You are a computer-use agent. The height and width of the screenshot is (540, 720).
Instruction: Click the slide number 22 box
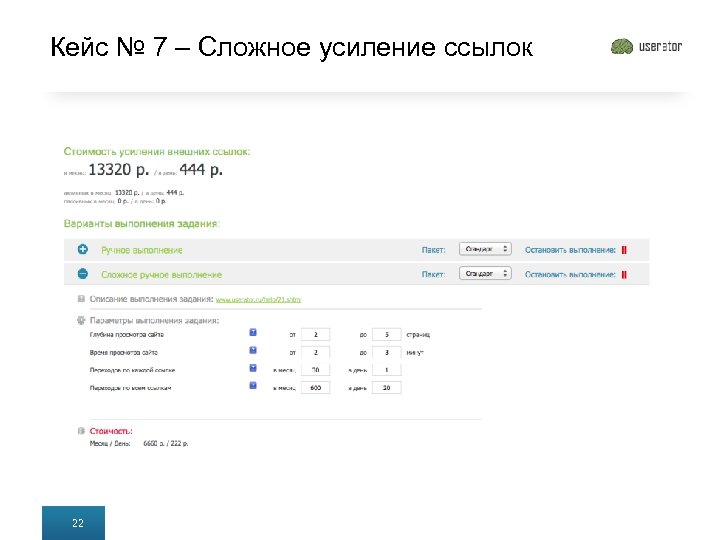[73, 523]
